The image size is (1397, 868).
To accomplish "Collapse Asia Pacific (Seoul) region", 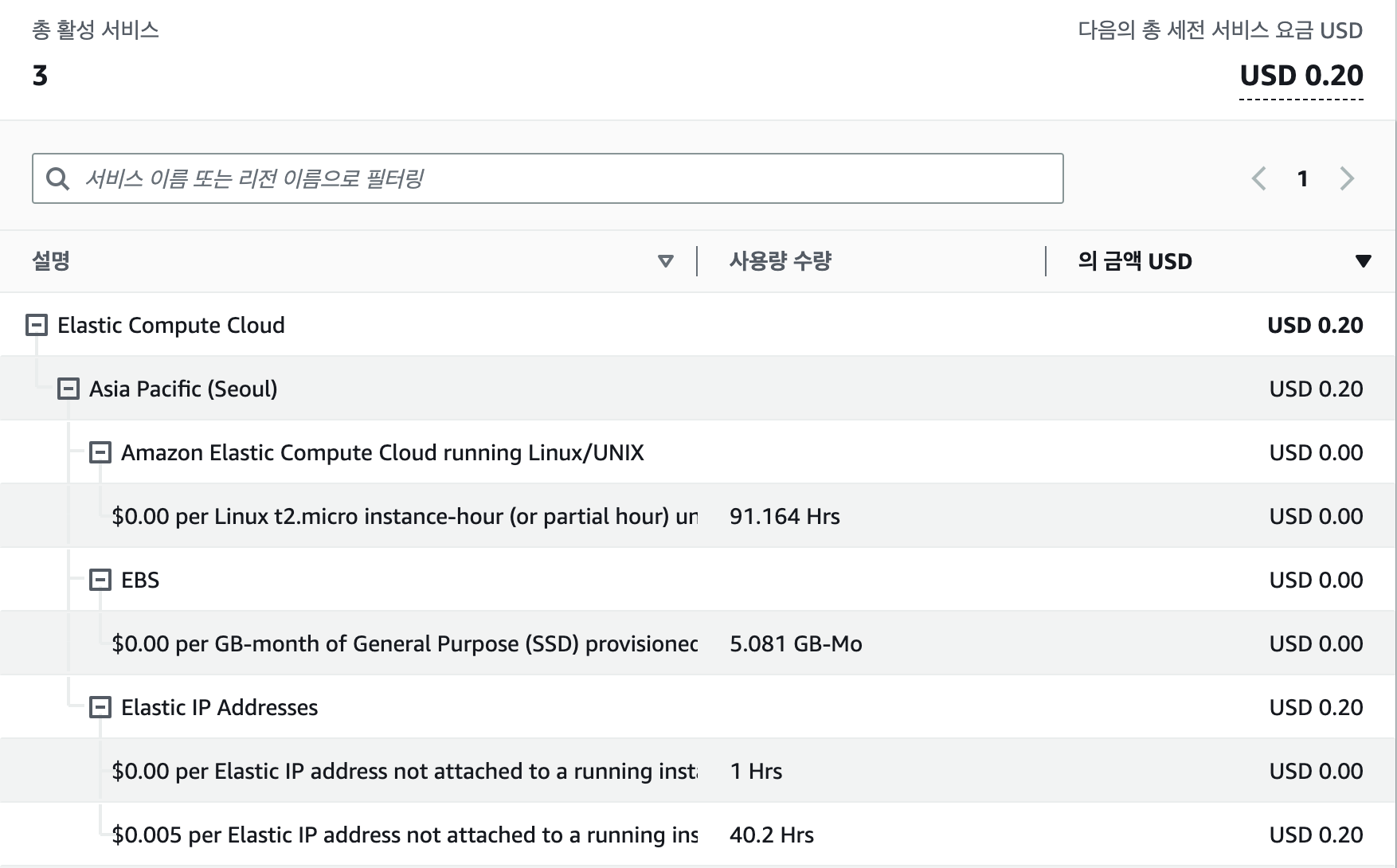I will pos(68,389).
